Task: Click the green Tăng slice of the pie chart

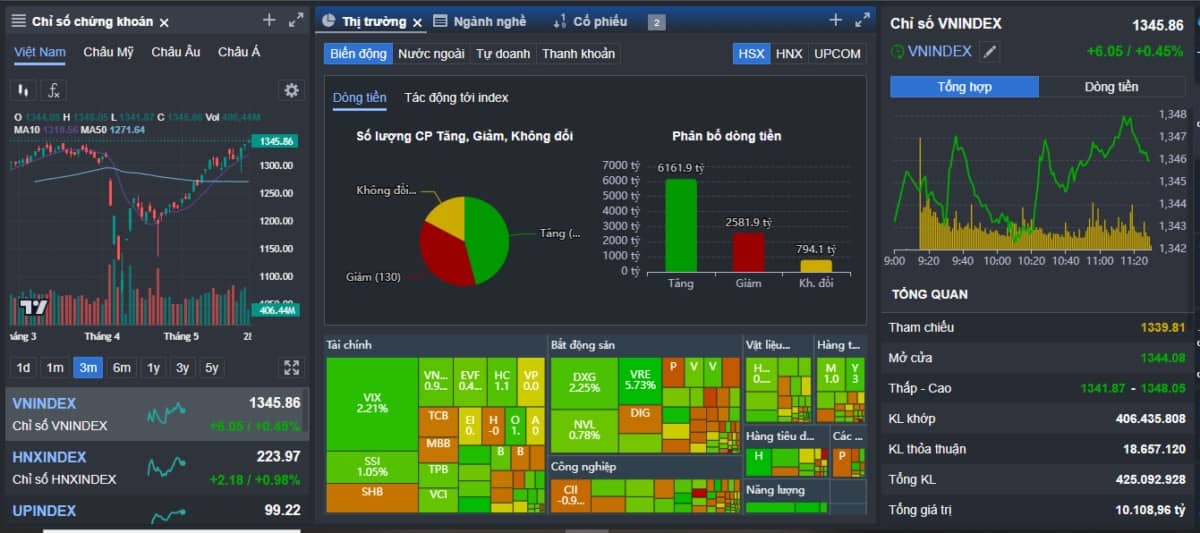Action: [x=487, y=242]
